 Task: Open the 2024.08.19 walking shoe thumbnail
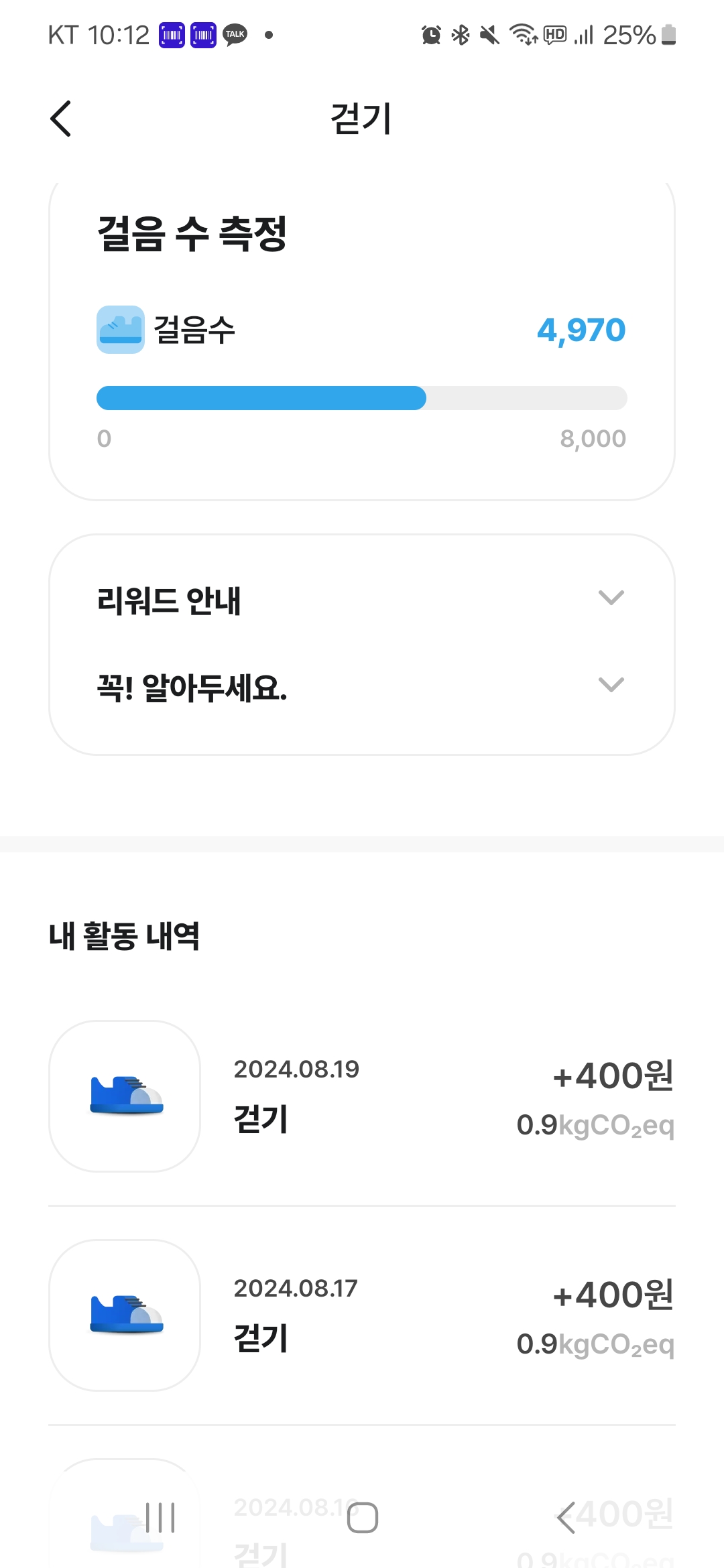coord(125,1096)
